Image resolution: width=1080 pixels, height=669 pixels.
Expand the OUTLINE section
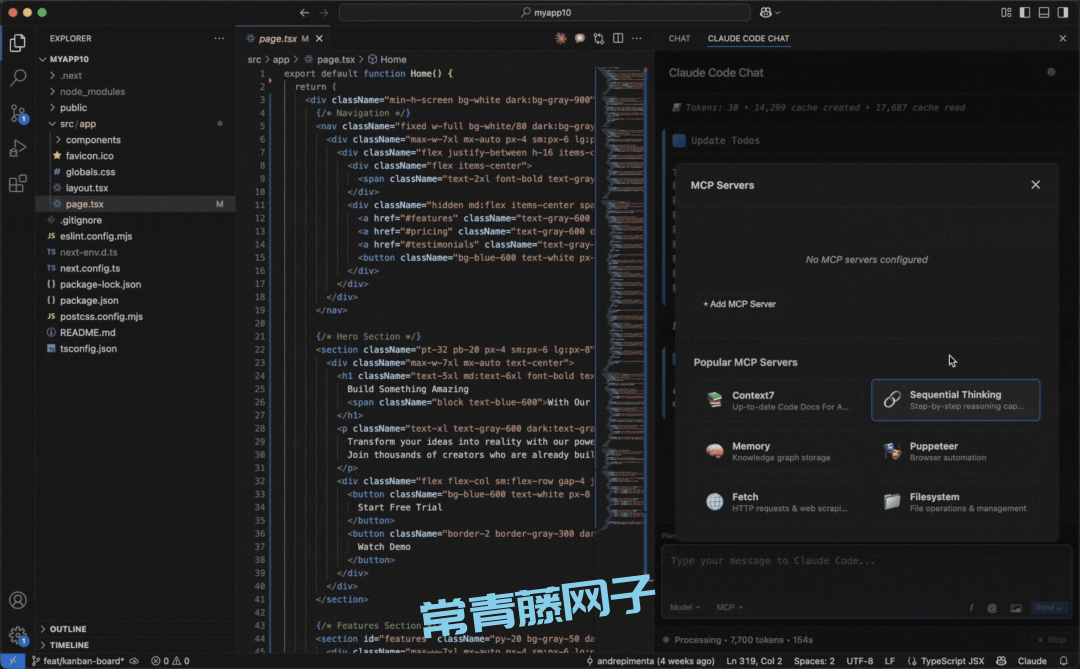point(68,629)
